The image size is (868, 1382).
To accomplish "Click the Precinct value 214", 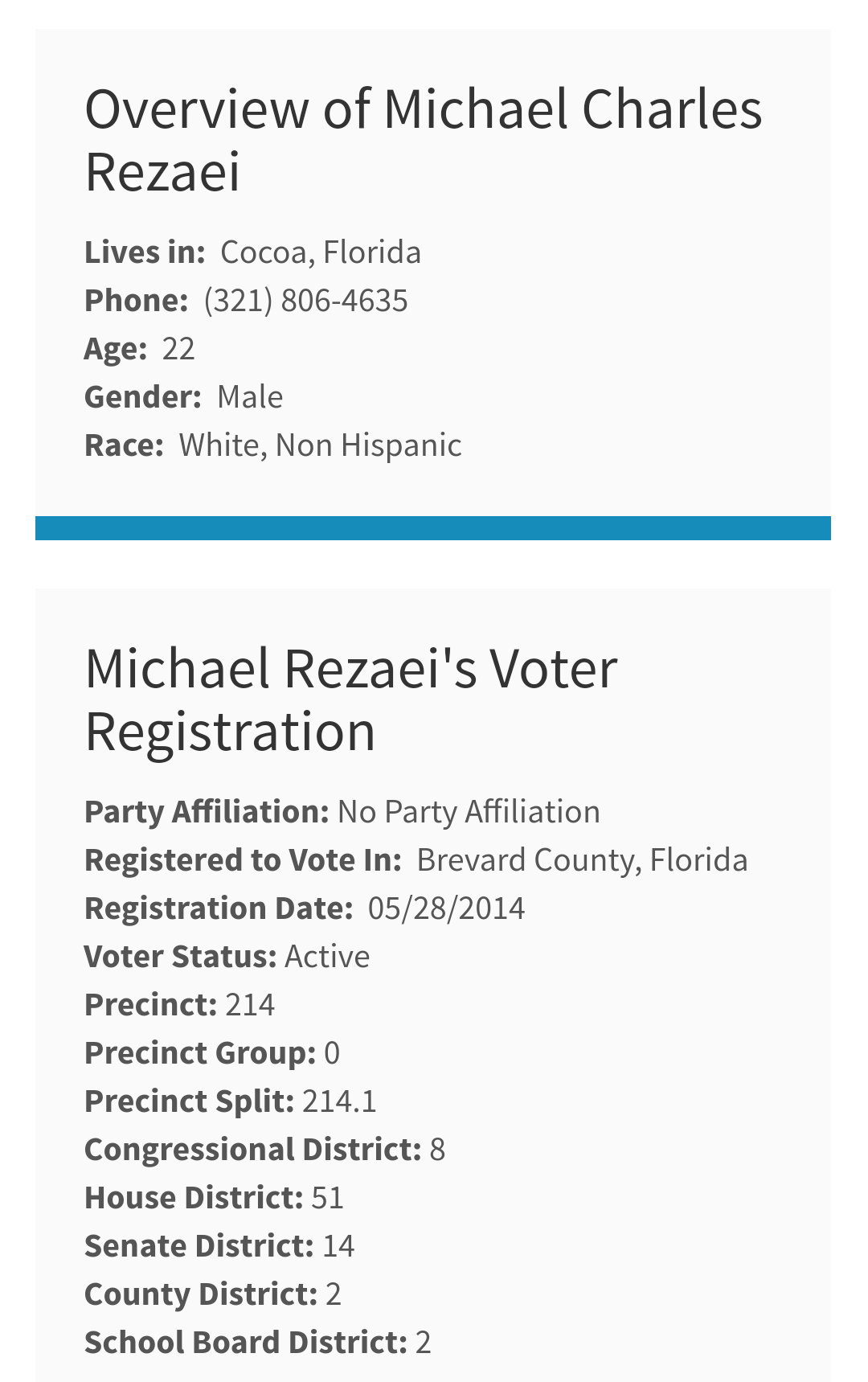I will pos(250,1004).
